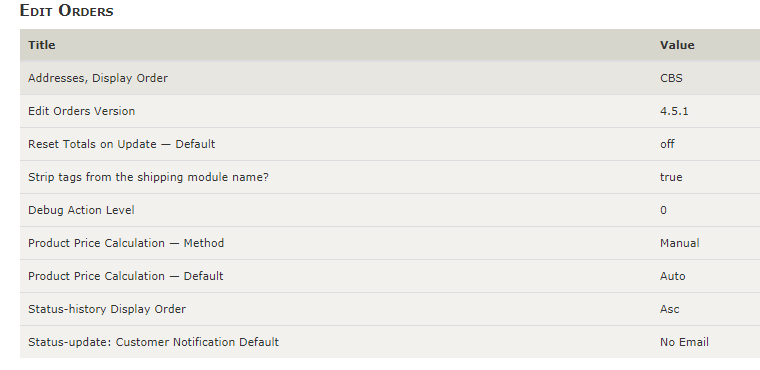Click Strip tags from shipping module name row
The image size is (760, 370).
coord(390,177)
